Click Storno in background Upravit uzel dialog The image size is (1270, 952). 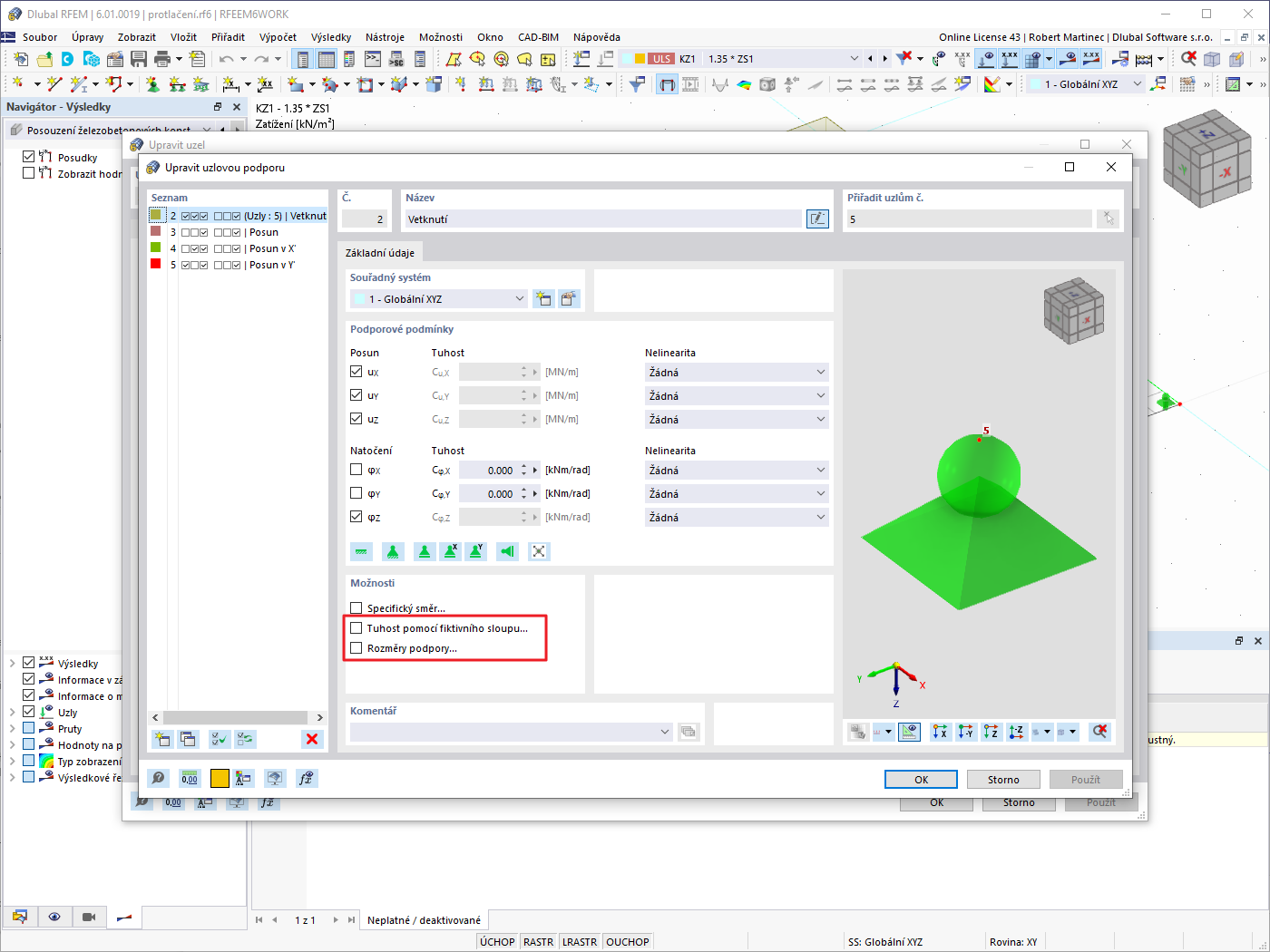pos(1019,803)
